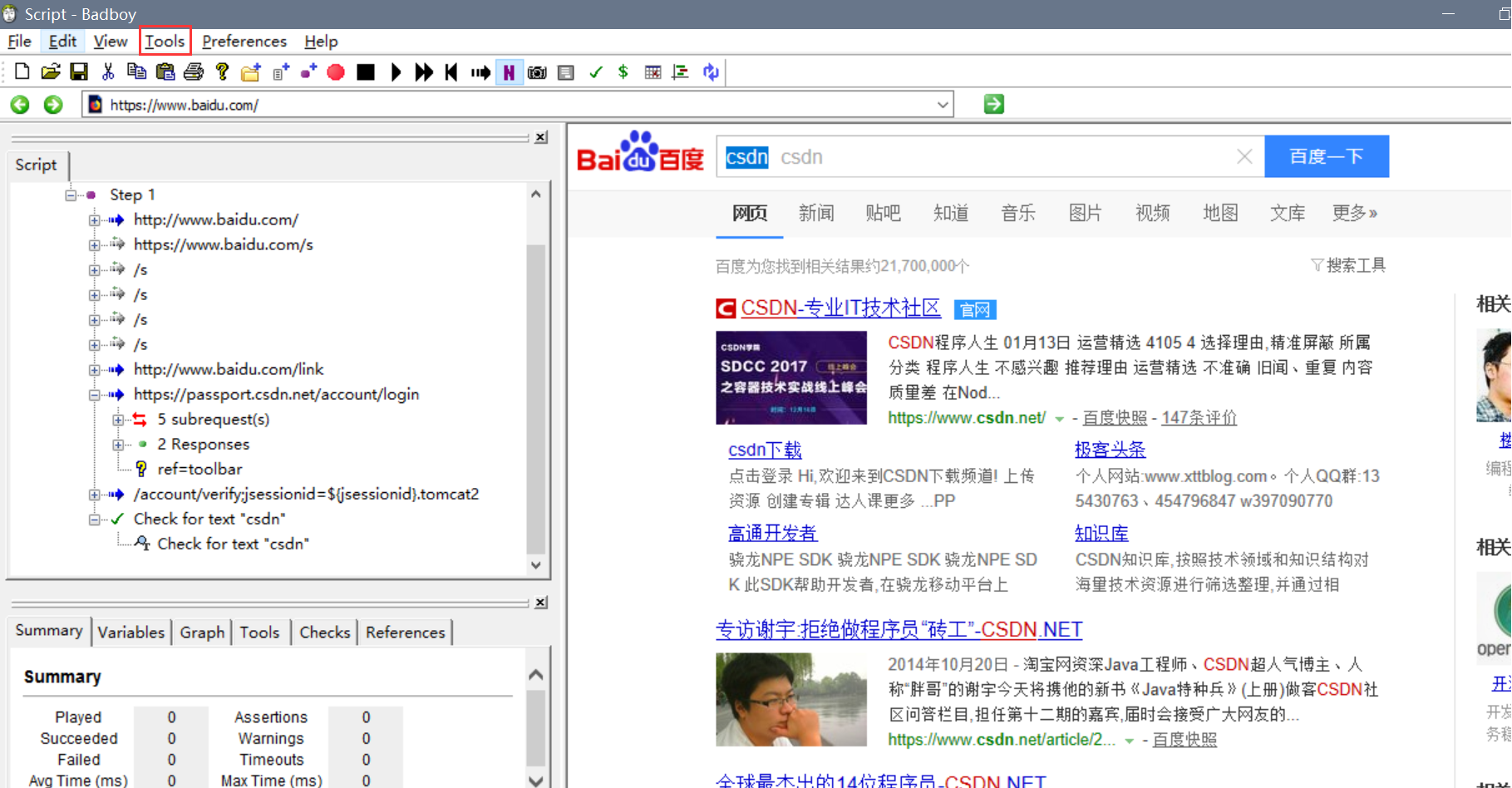This screenshot has width=1512, height=788.
Task: Play the script with the single triangle button
Action: [396, 72]
